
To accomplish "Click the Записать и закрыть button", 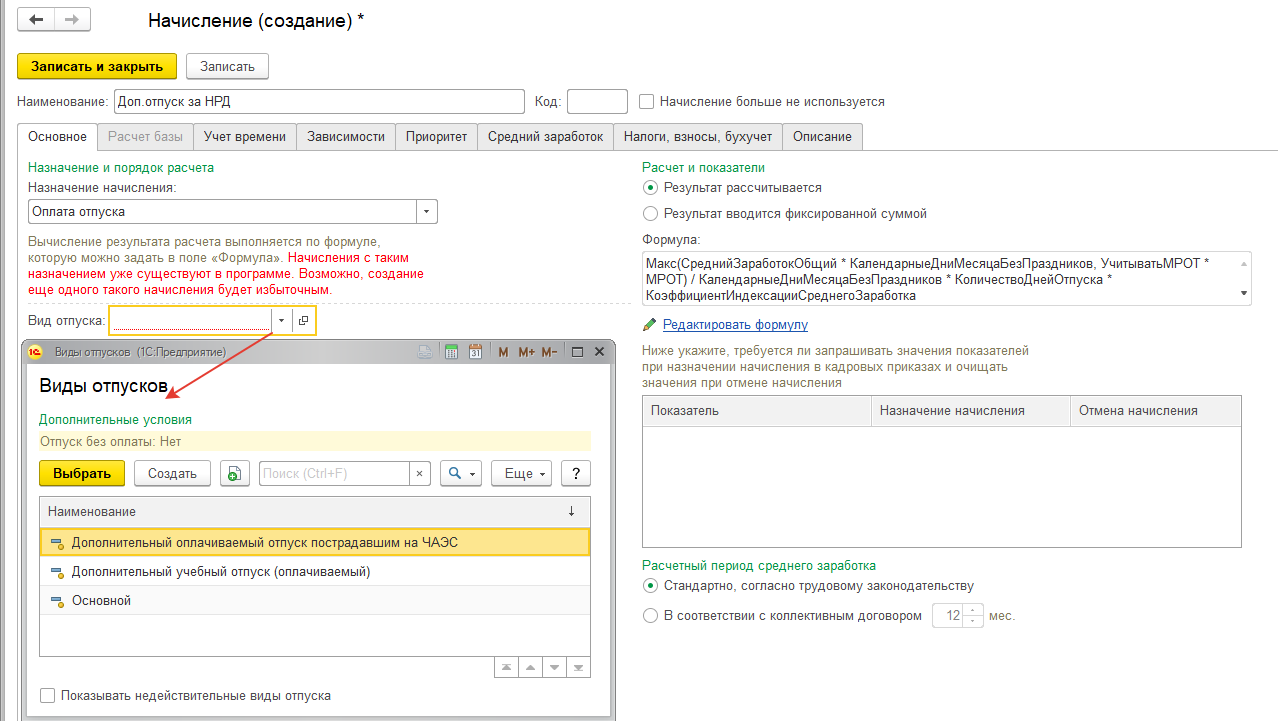I will [97, 66].
